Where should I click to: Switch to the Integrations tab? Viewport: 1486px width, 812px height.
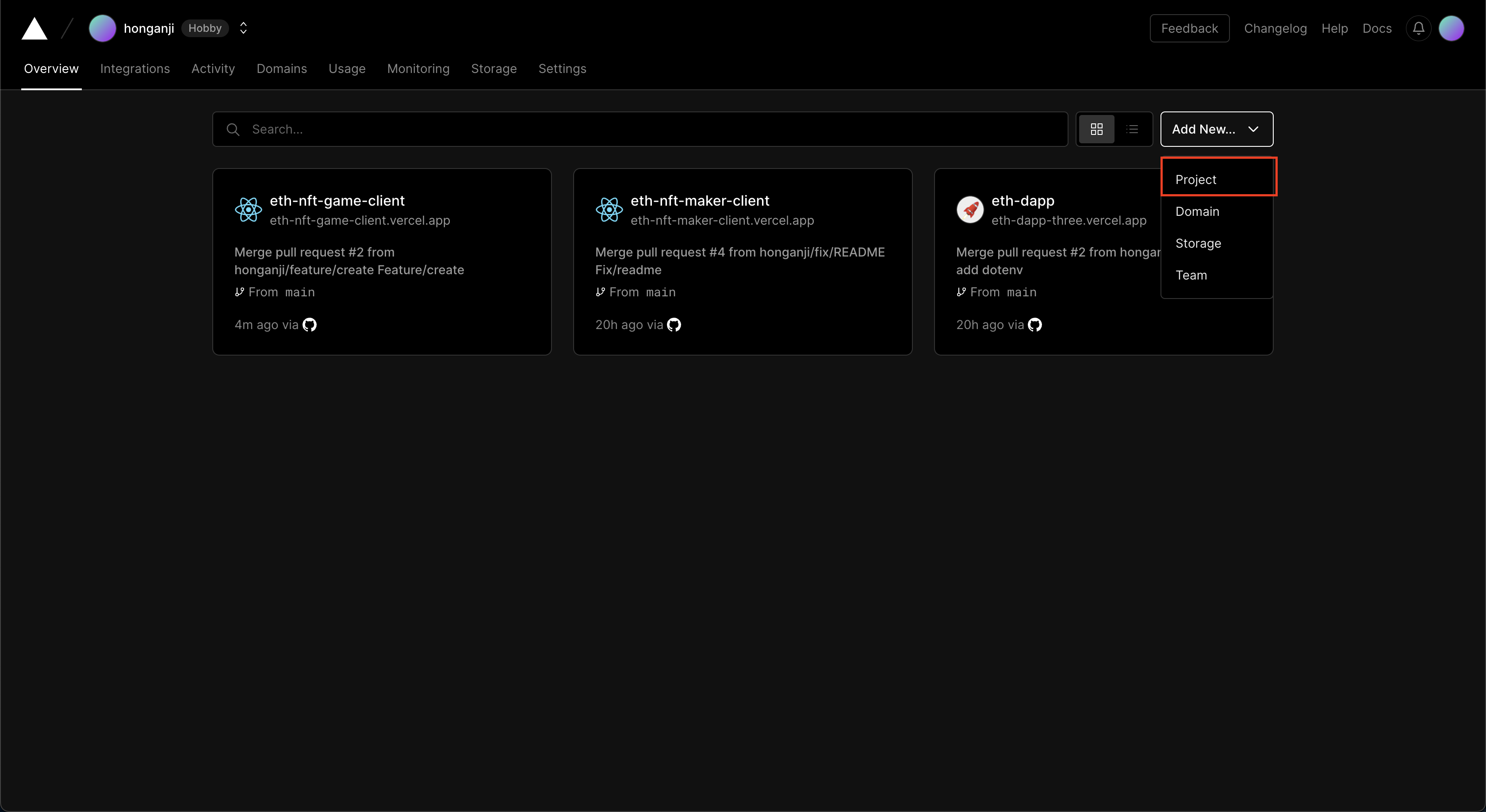point(135,69)
